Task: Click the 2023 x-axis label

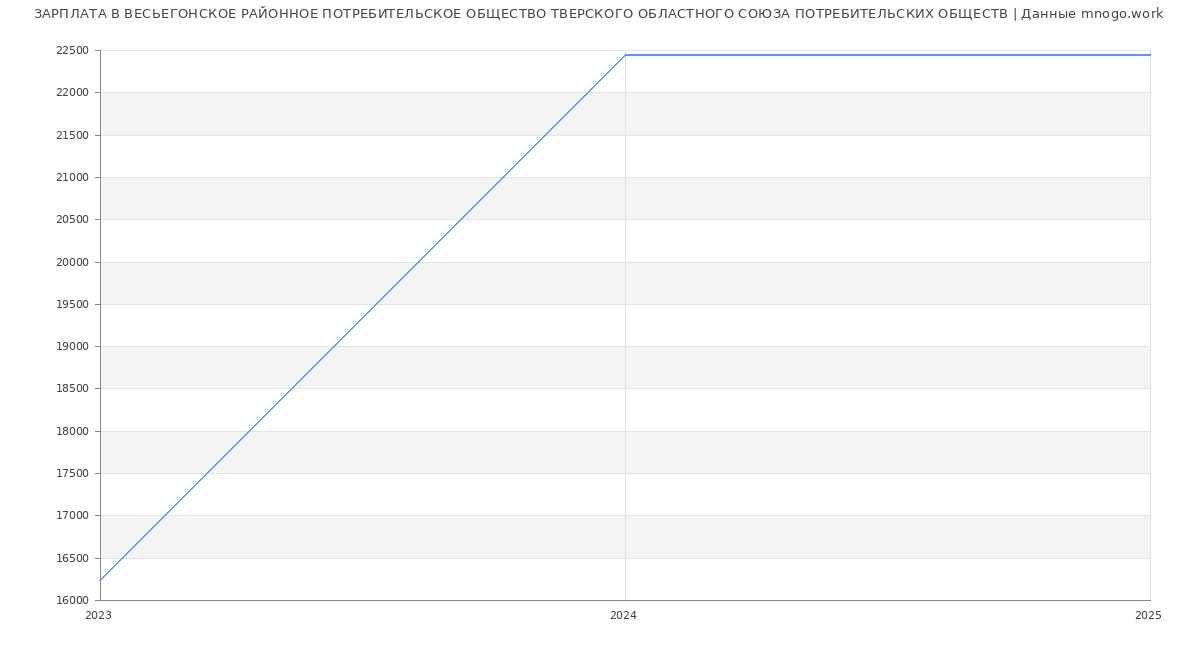Action: 98,616
